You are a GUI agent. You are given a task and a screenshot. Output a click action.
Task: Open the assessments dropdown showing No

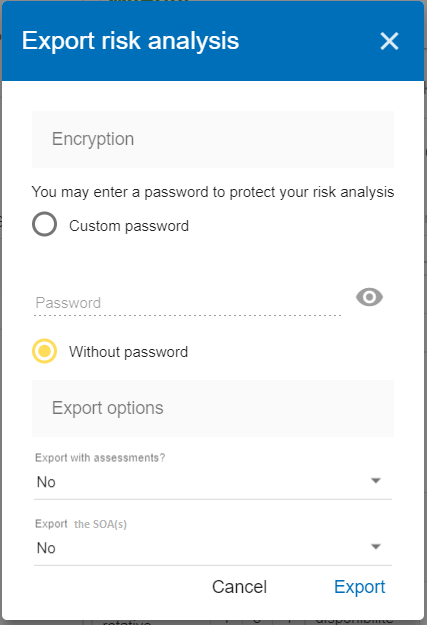tap(213, 482)
